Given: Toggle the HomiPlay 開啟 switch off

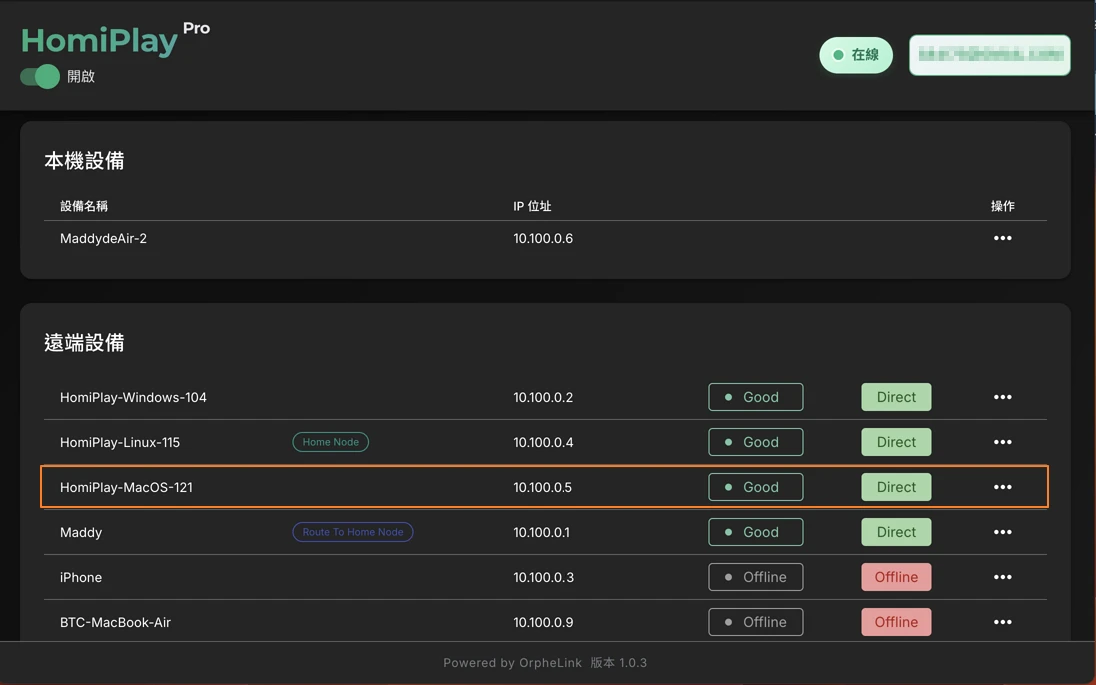Looking at the screenshot, I should [x=40, y=77].
